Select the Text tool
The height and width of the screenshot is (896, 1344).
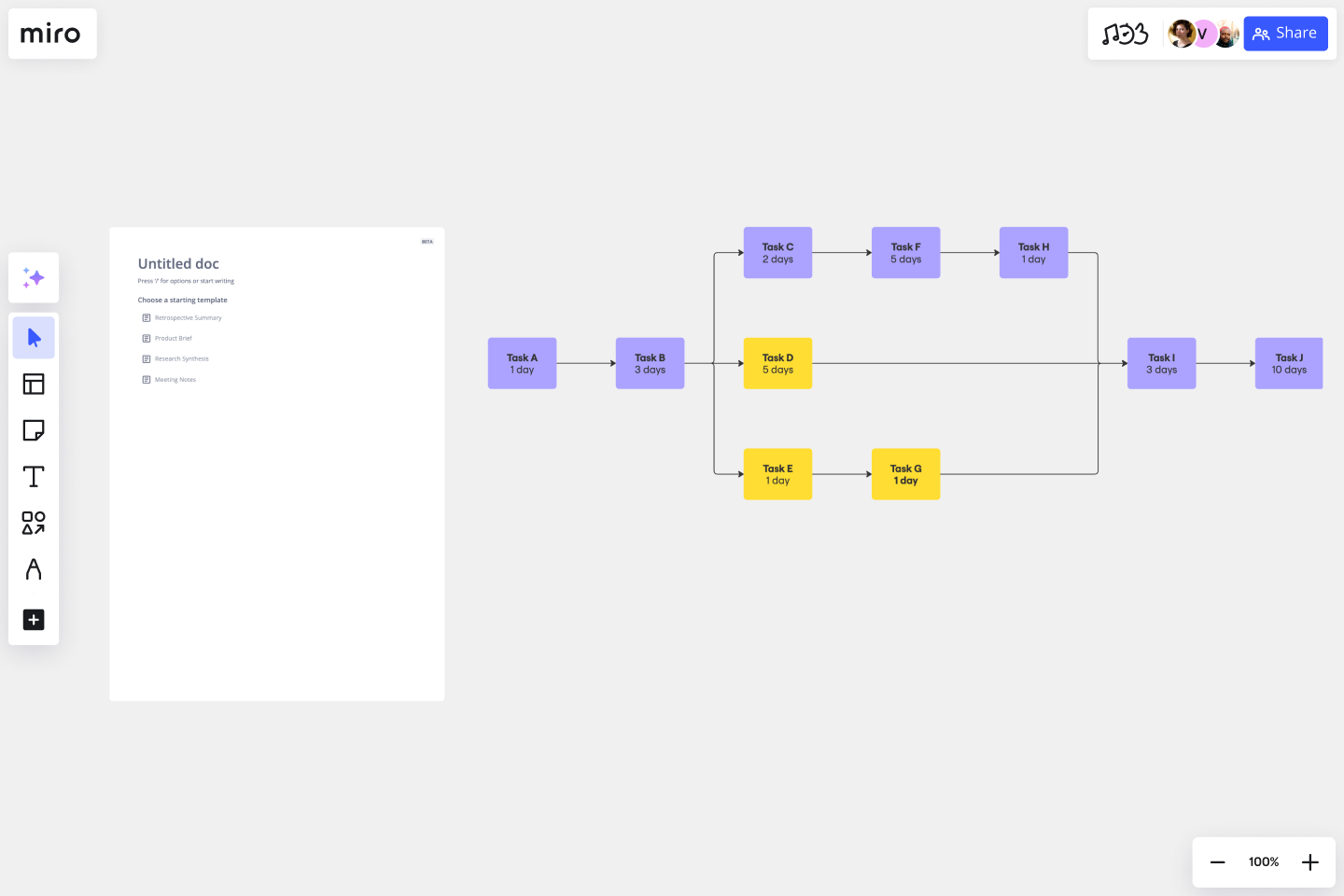[x=34, y=476]
